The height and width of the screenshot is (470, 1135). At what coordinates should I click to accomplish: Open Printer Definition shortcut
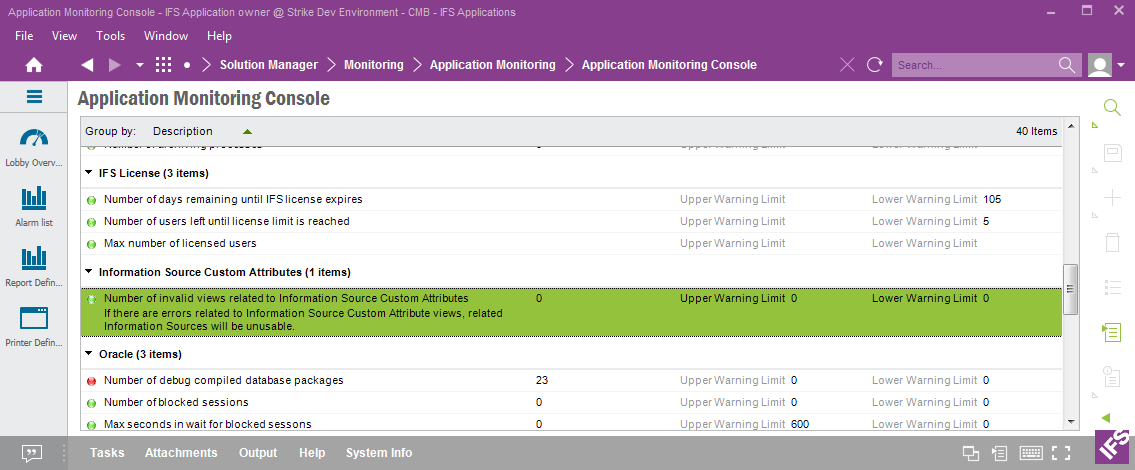click(x=34, y=327)
